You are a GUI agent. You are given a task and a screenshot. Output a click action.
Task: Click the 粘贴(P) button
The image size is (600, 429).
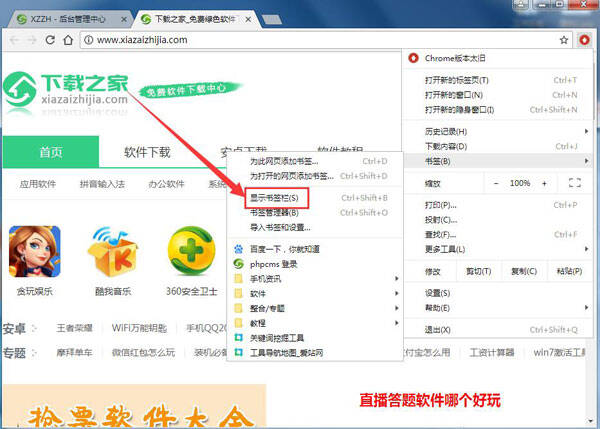tap(570, 271)
